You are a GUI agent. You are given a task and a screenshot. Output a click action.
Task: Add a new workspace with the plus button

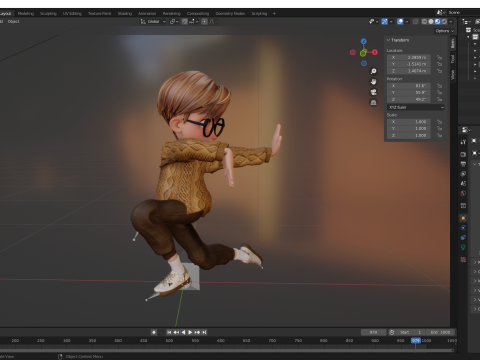tap(274, 14)
